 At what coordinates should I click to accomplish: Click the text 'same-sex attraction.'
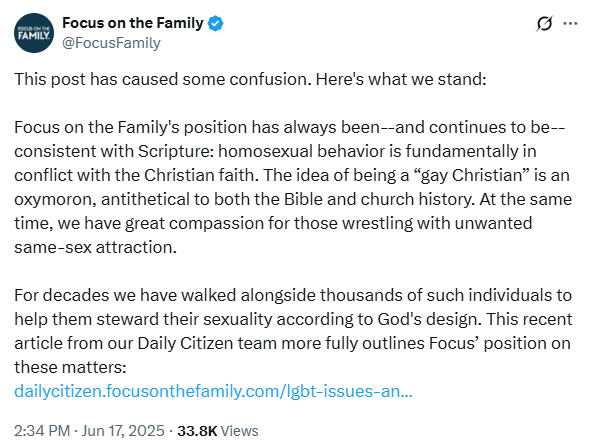click(95, 247)
